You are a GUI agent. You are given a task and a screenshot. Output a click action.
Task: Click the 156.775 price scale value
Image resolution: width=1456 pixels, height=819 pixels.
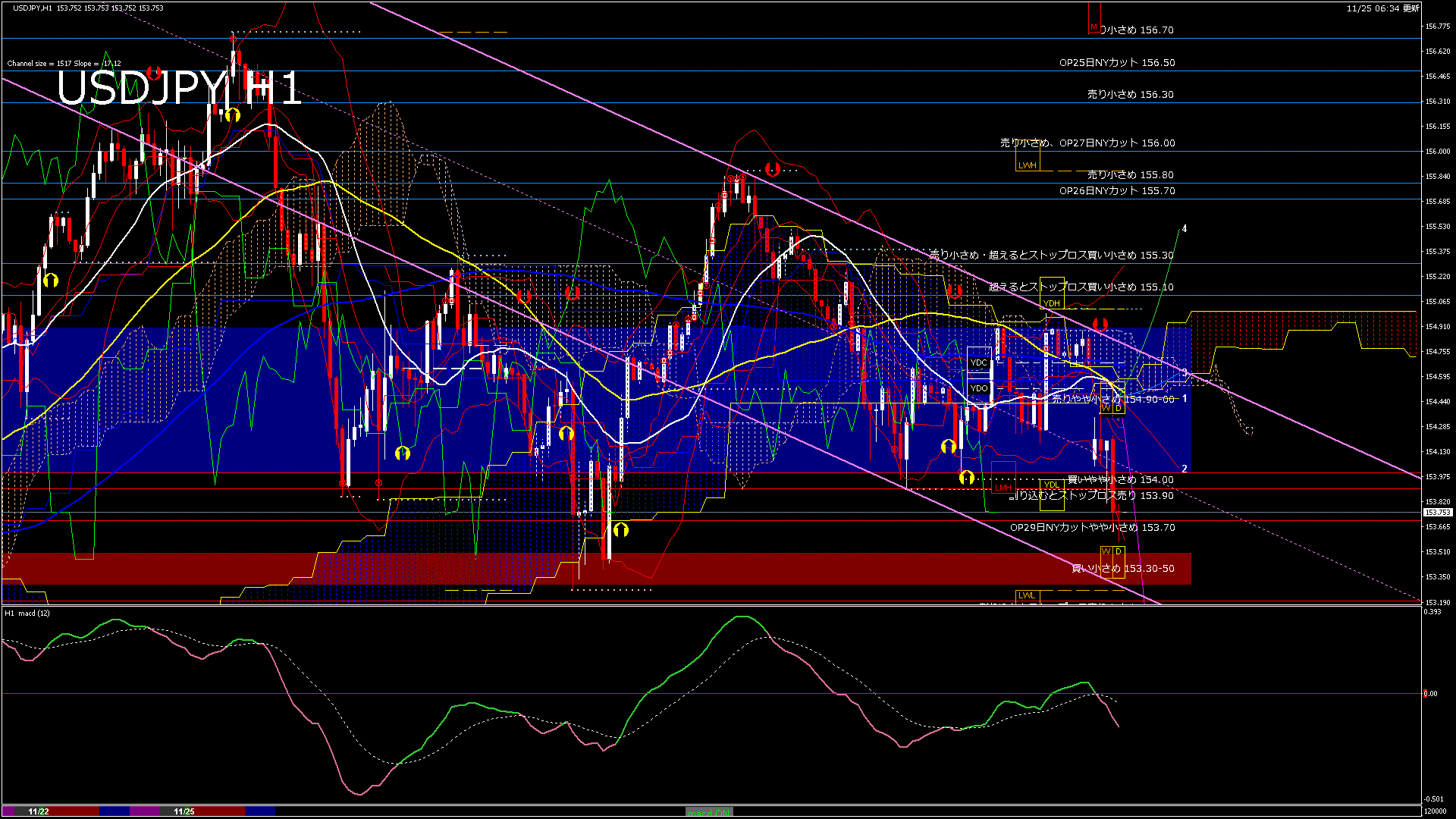click(x=1437, y=26)
